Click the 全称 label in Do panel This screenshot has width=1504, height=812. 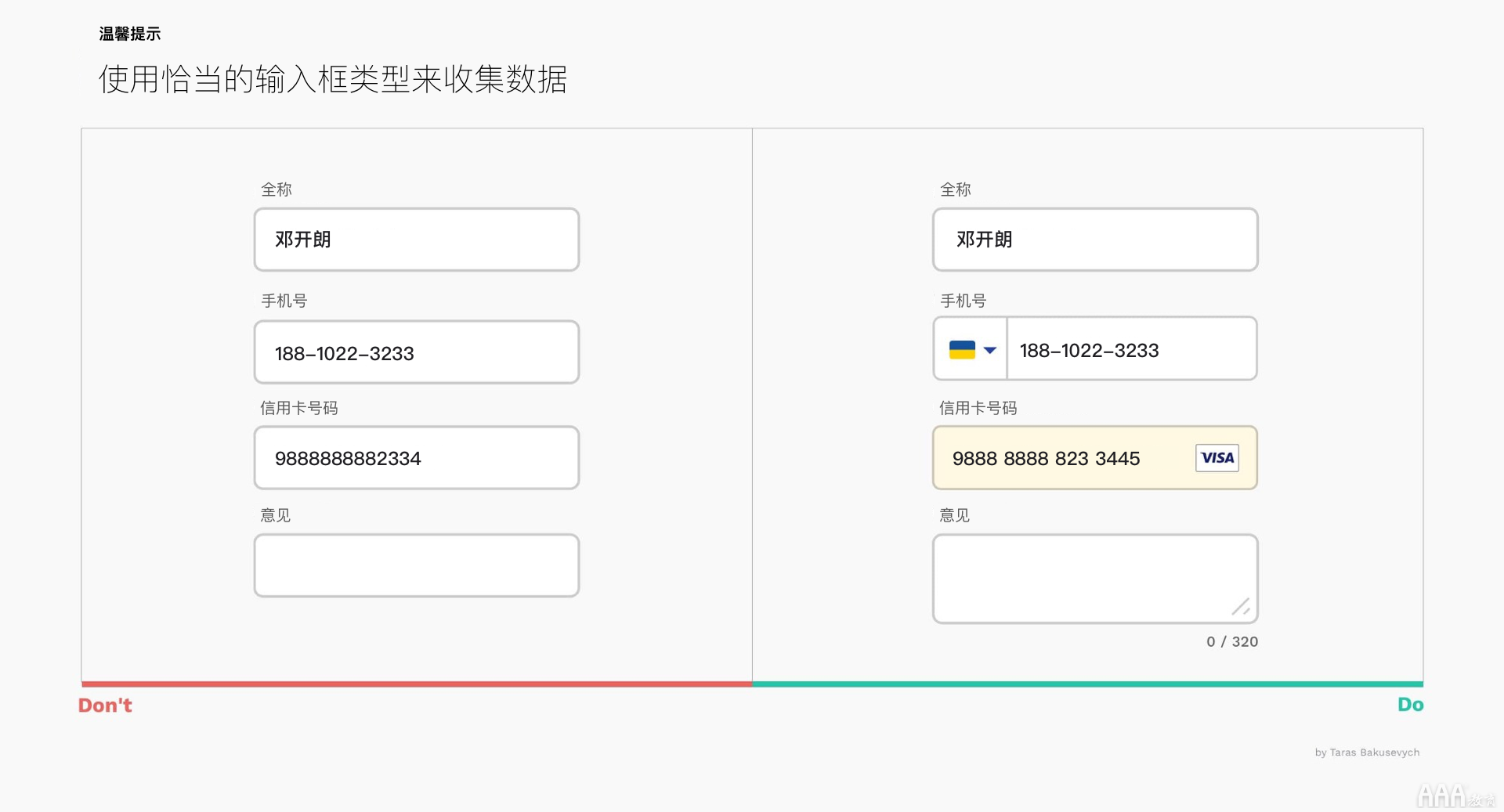click(x=956, y=189)
